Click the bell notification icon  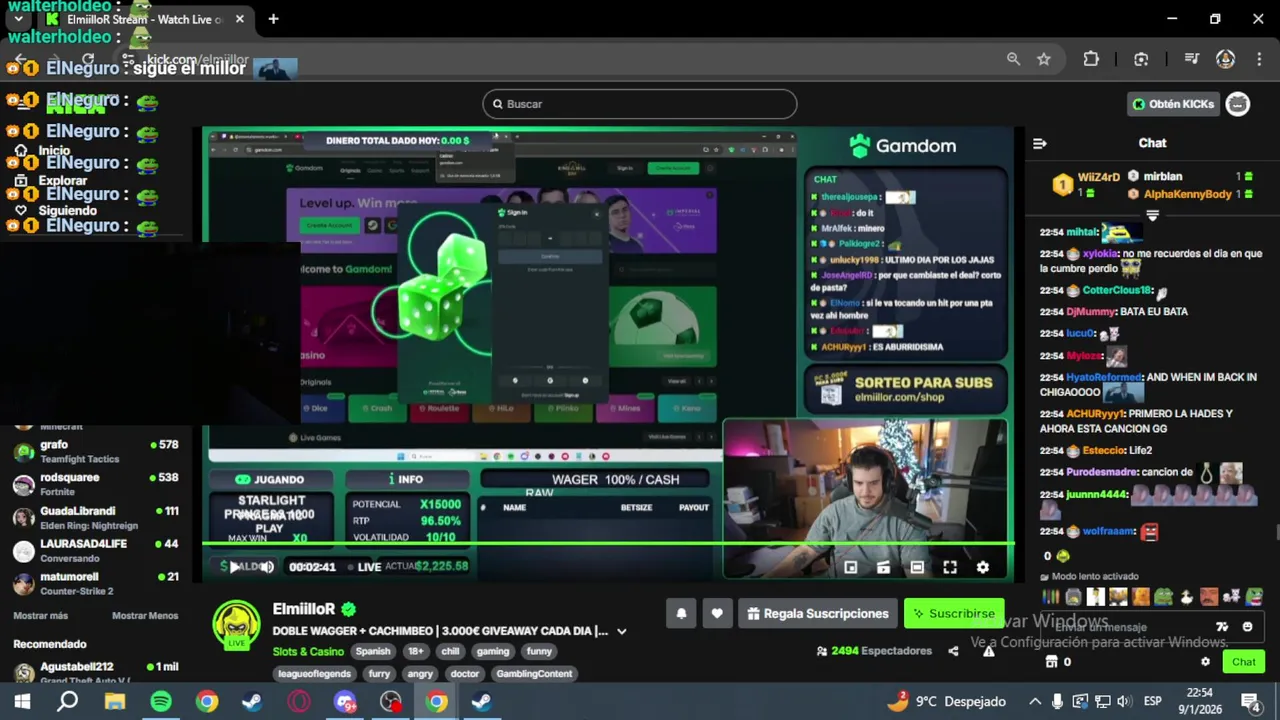681,614
